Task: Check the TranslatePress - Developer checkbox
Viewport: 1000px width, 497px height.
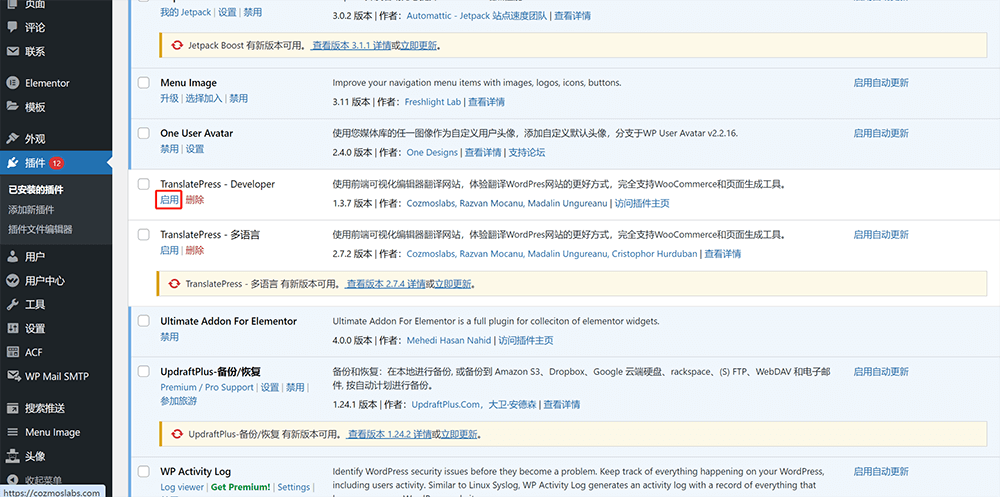Action: coord(144,184)
